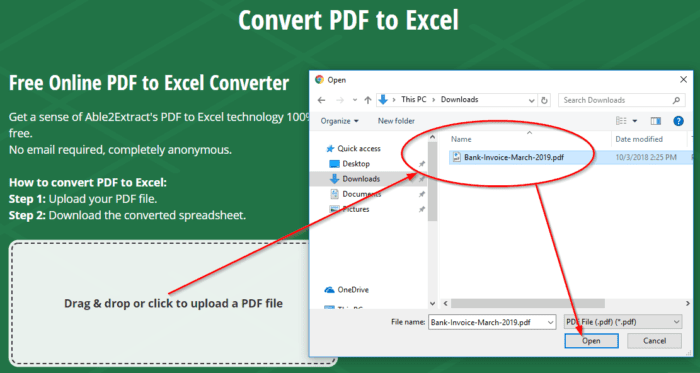Change view layout icon

(x=621, y=121)
